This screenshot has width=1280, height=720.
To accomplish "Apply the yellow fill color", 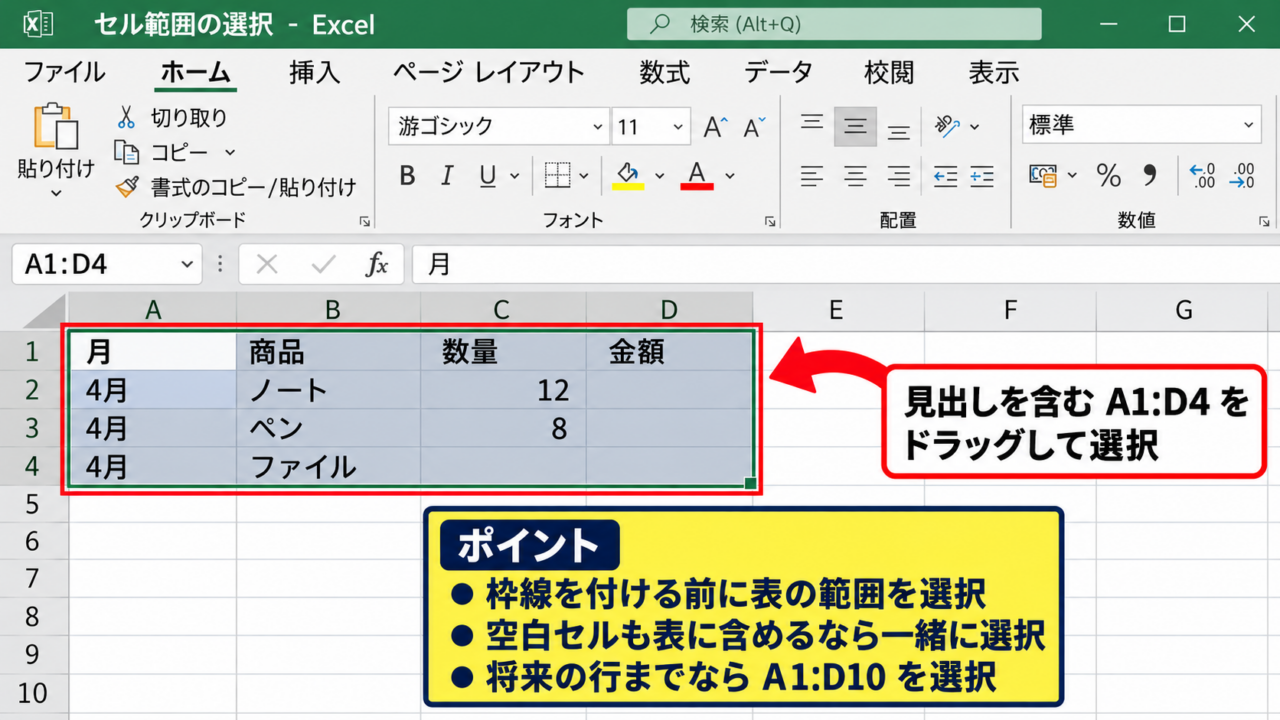I will coord(627,176).
